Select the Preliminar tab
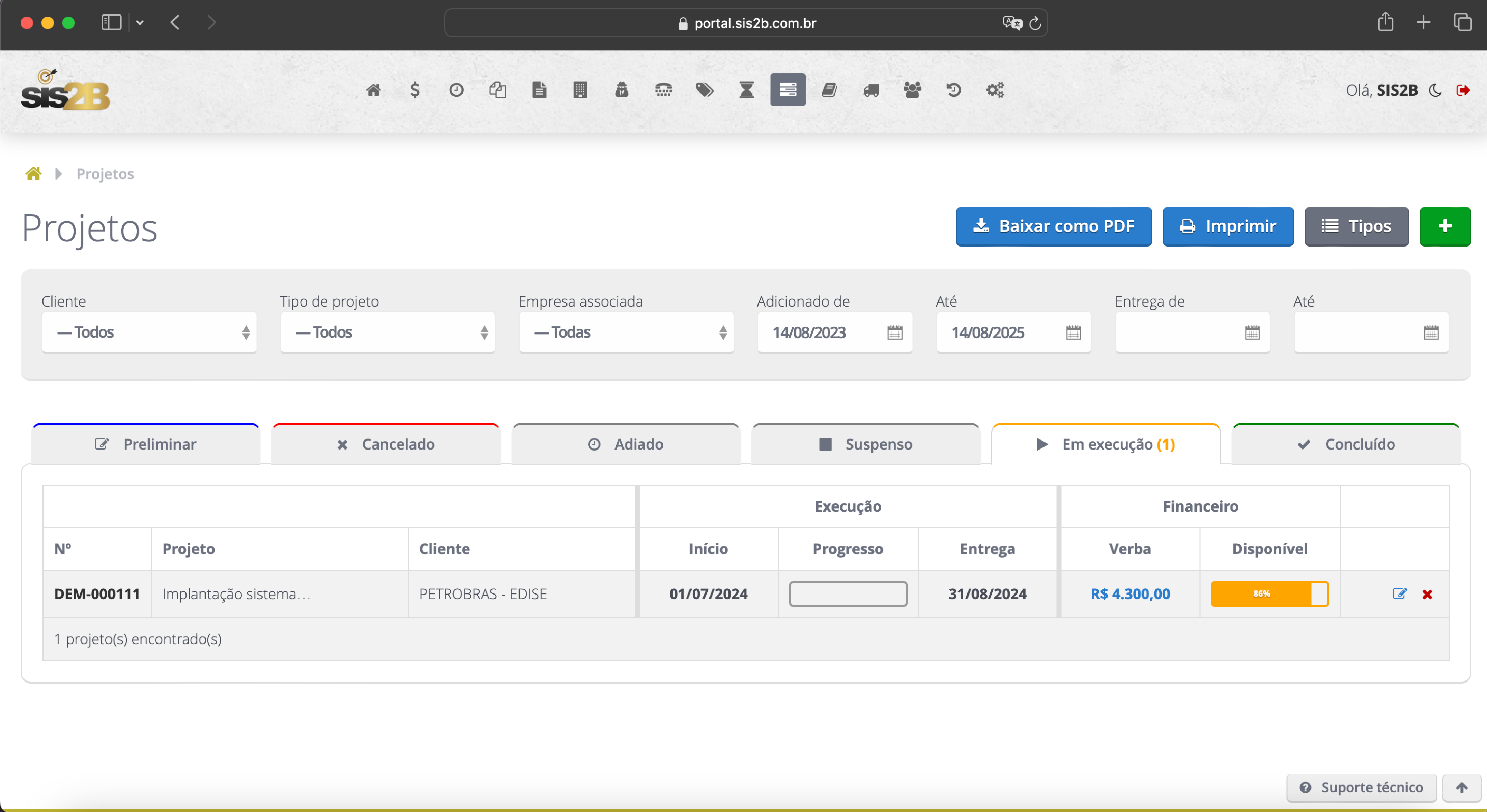 tap(146, 444)
